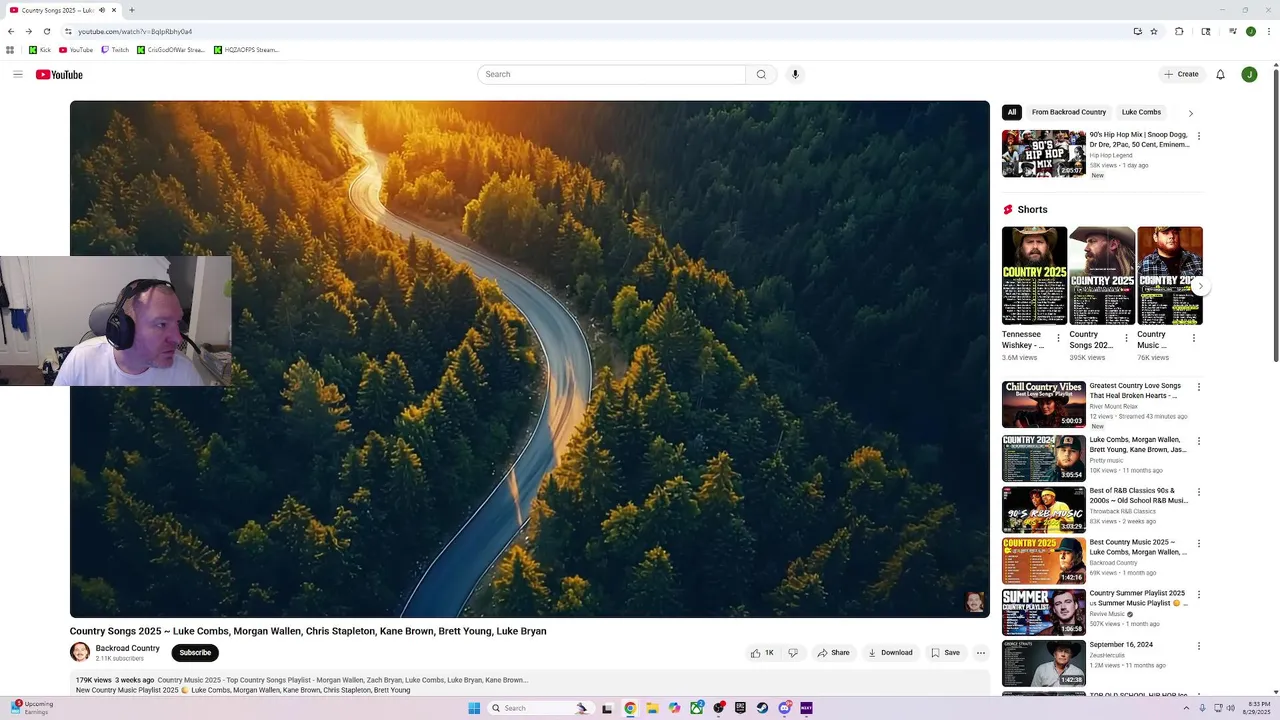This screenshot has height=720, width=1280.
Task: Open options for Greatest Country Love Songs video
Action: click(1199, 387)
